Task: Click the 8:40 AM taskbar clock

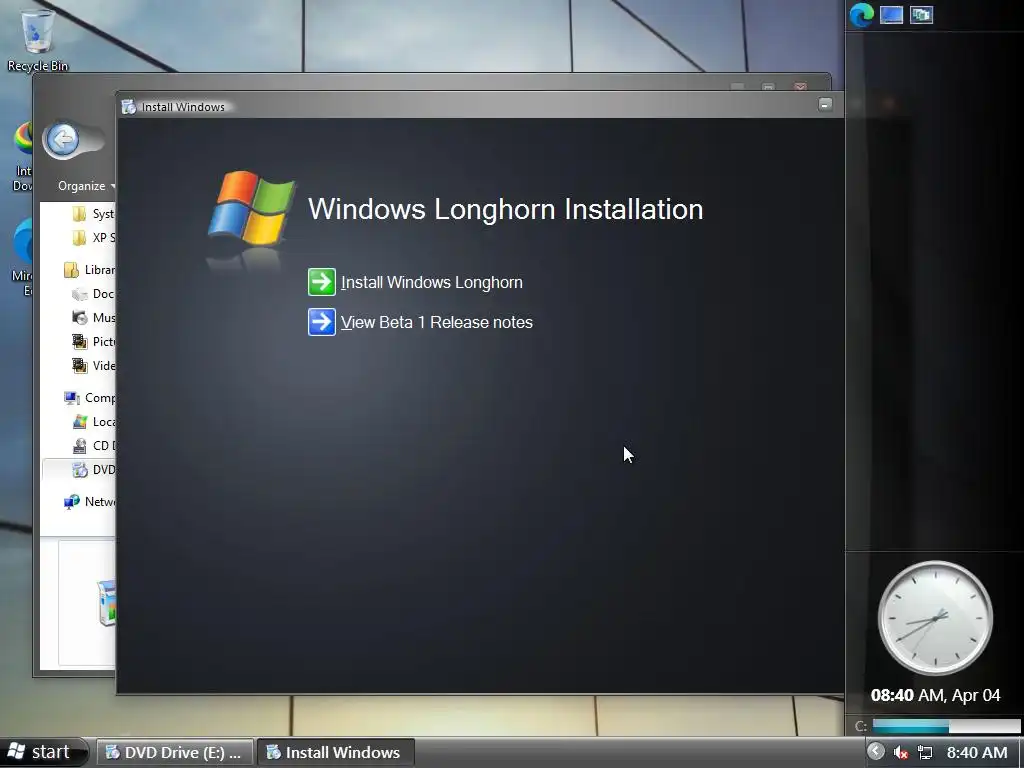Action: point(977,753)
